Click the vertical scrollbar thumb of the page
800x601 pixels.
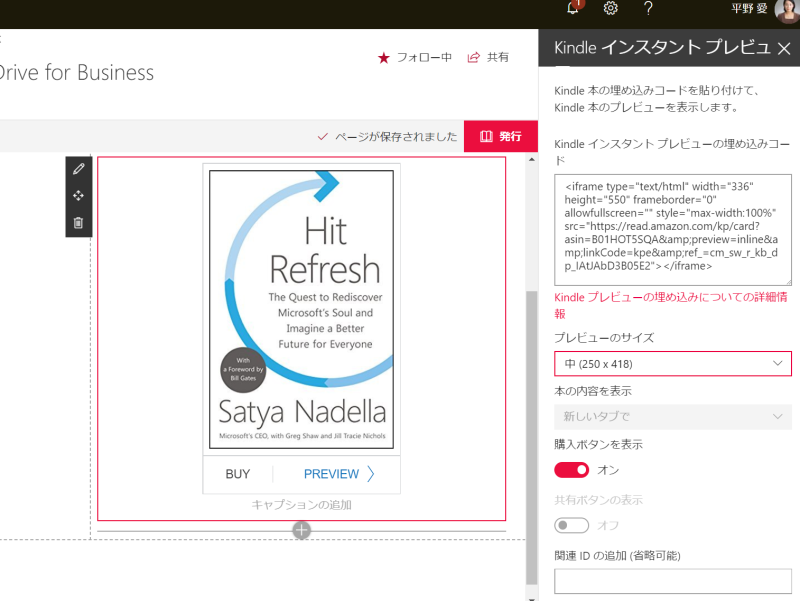(532, 438)
